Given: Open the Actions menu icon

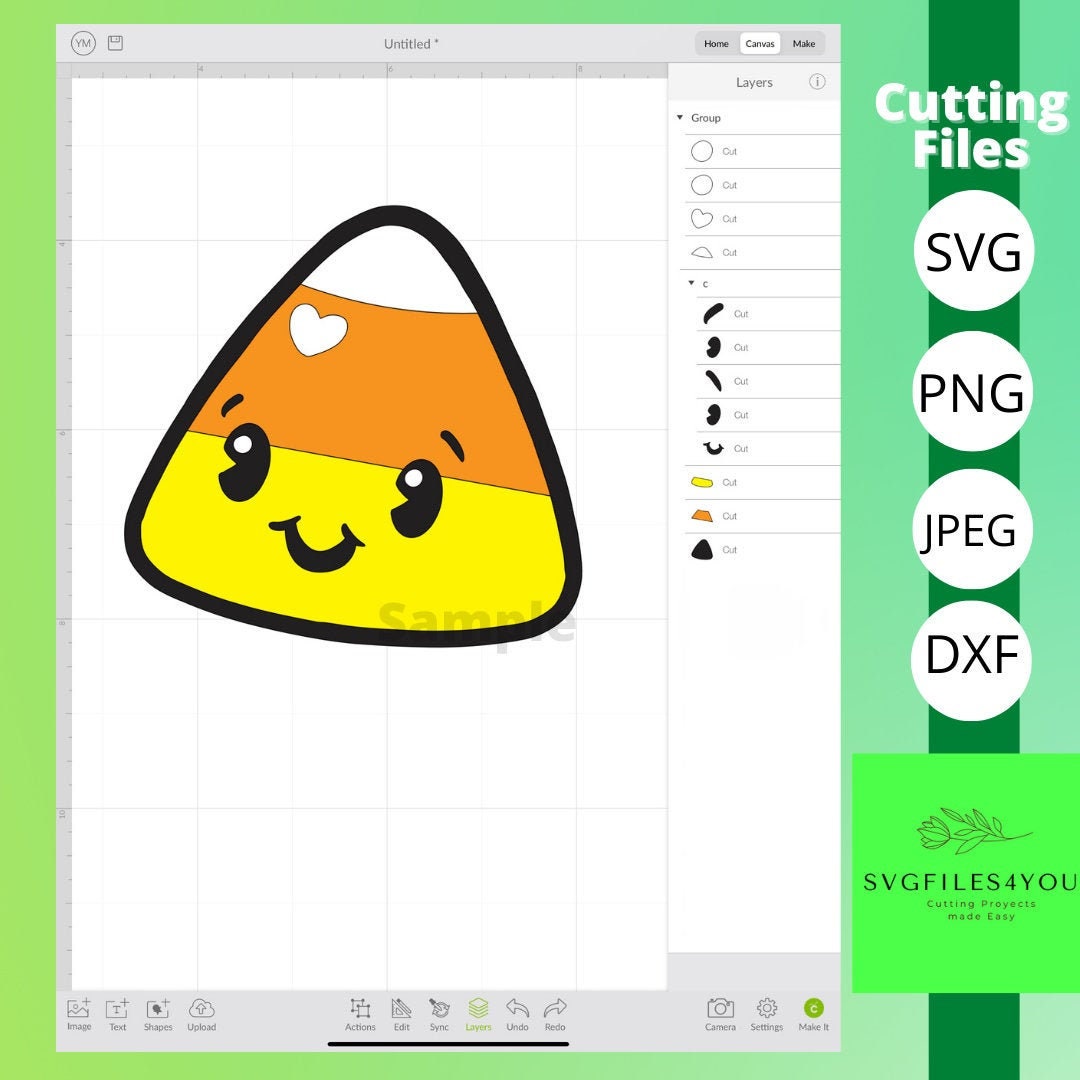Looking at the screenshot, I should pyautogui.click(x=360, y=1013).
